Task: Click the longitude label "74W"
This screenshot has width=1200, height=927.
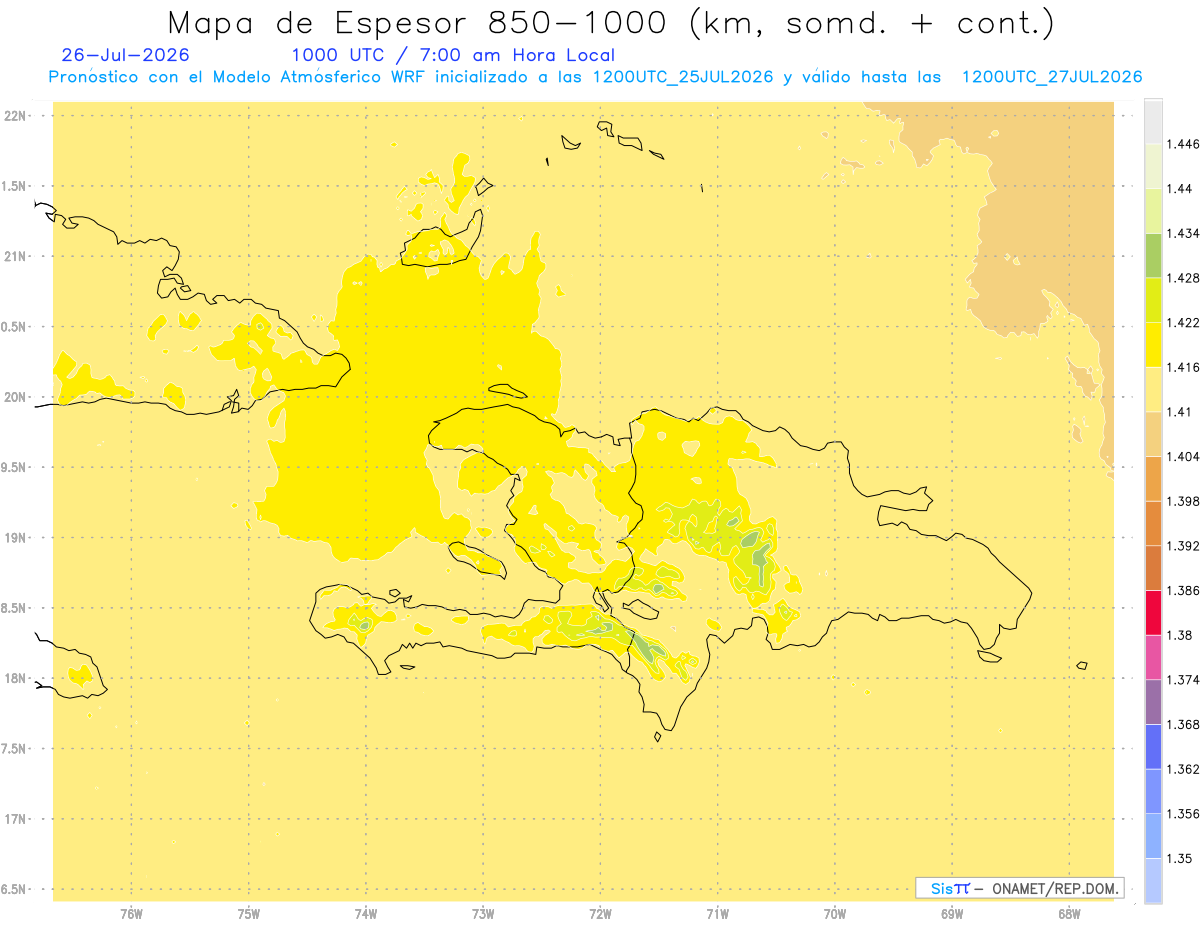Action: click(x=366, y=914)
